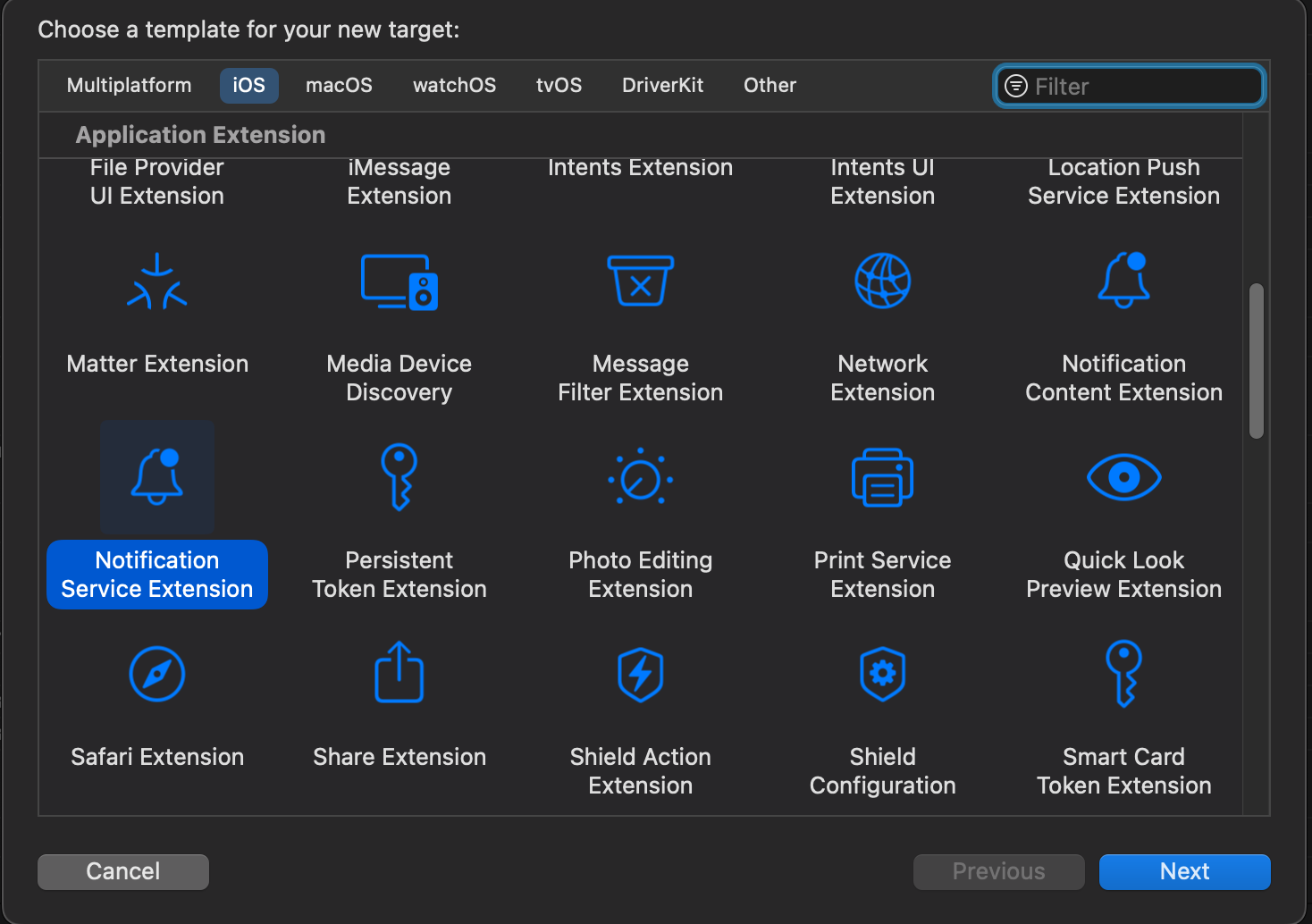Select the "iMessage Extension" label
The width and height of the screenshot is (1312, 924).
tap(399, 181)
